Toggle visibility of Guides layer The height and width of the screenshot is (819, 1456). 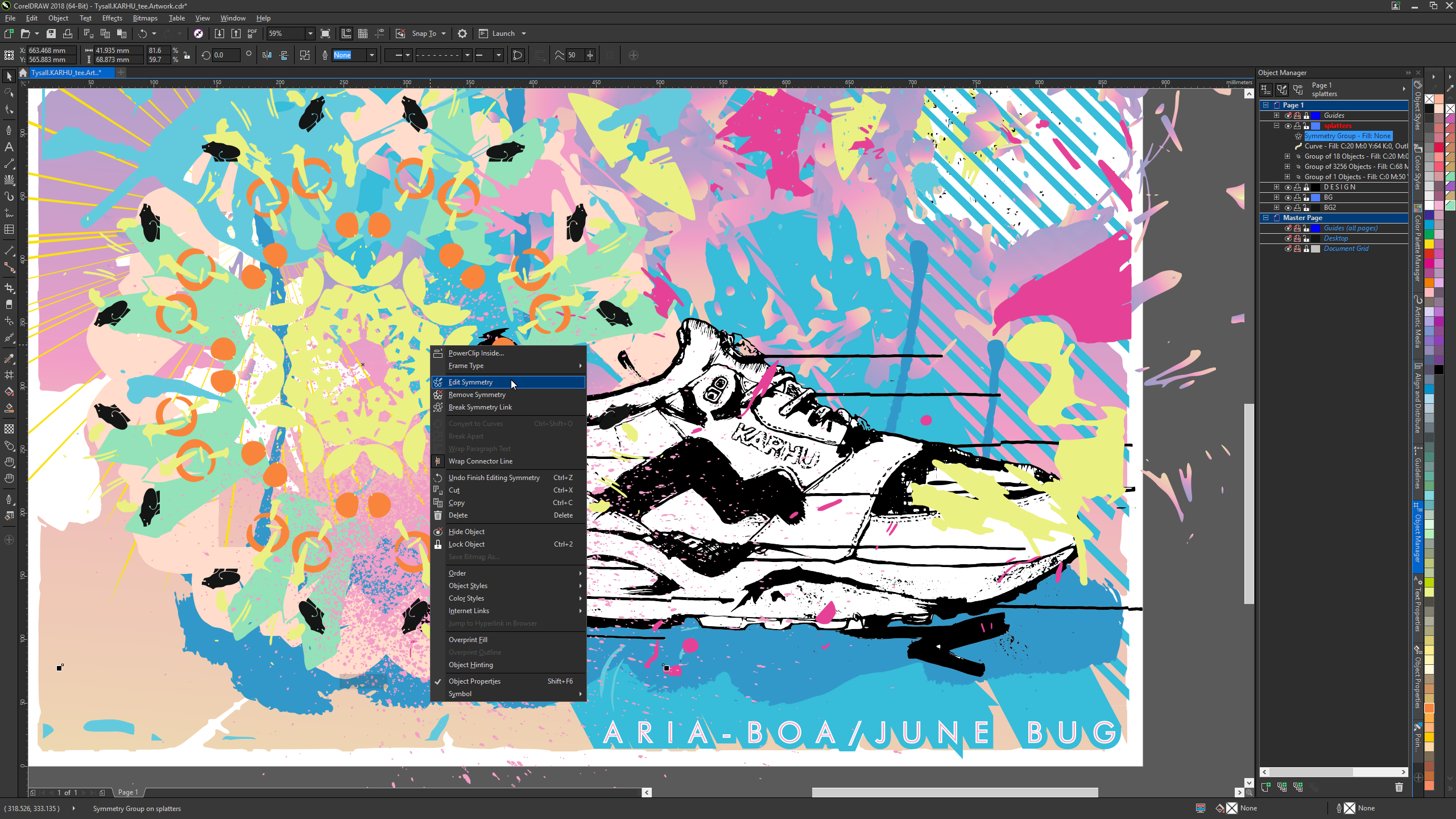click(1288, 115)
